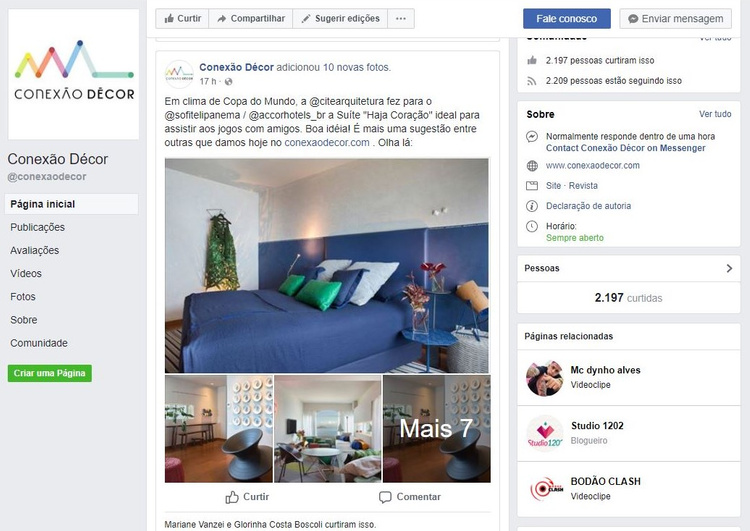The height and width of the screenshot is (531, 750).
Task: Click Sugerir edições pencil button
Action: (340, 19)
